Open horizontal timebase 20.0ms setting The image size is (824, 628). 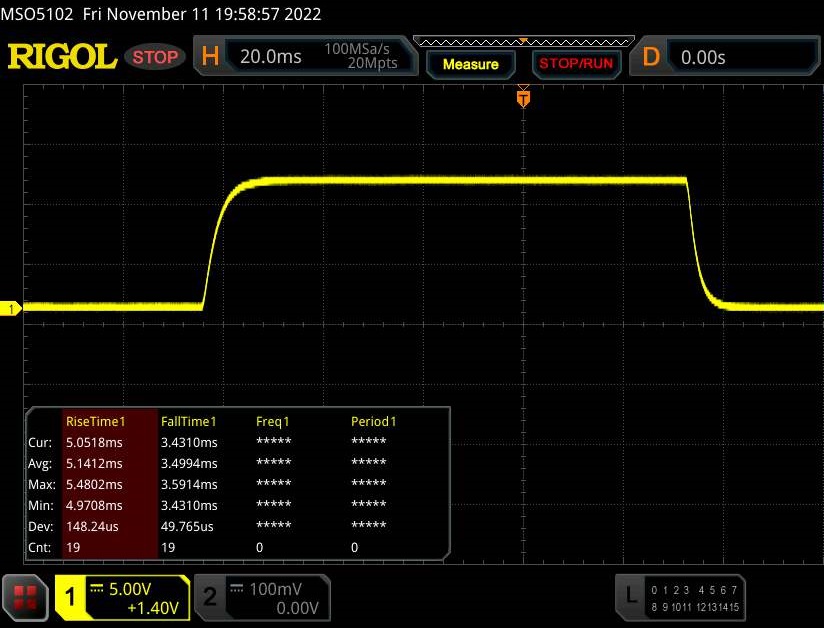(x=271, y=57)
